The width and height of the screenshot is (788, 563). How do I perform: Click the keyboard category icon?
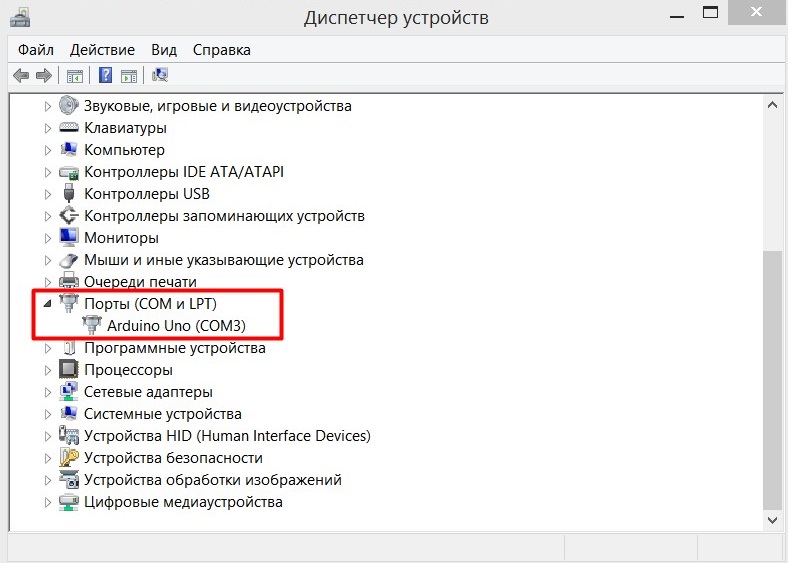coord(69,128)
